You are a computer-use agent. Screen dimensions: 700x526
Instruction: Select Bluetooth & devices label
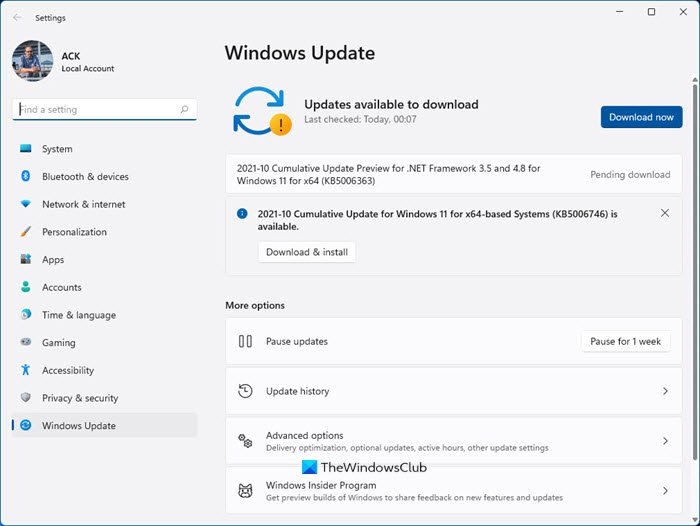85,176
